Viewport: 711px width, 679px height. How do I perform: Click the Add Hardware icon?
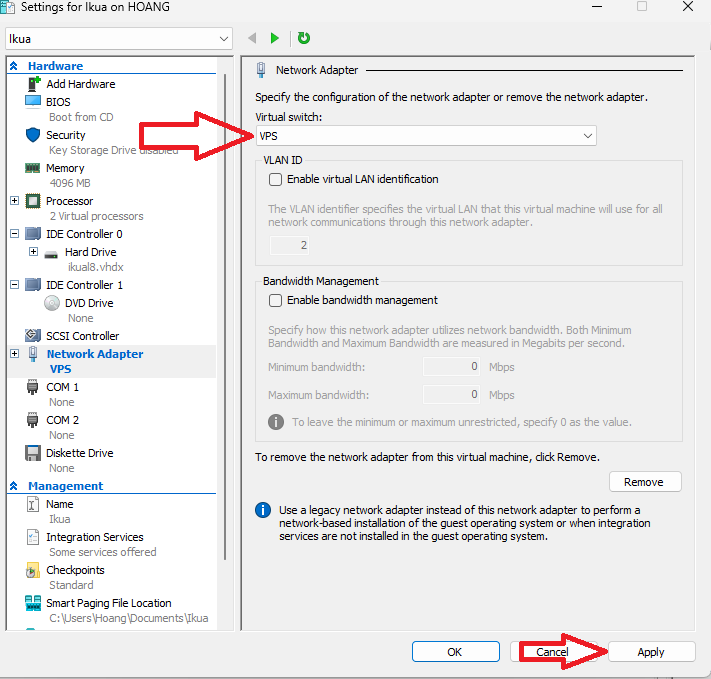coord(34,84)
